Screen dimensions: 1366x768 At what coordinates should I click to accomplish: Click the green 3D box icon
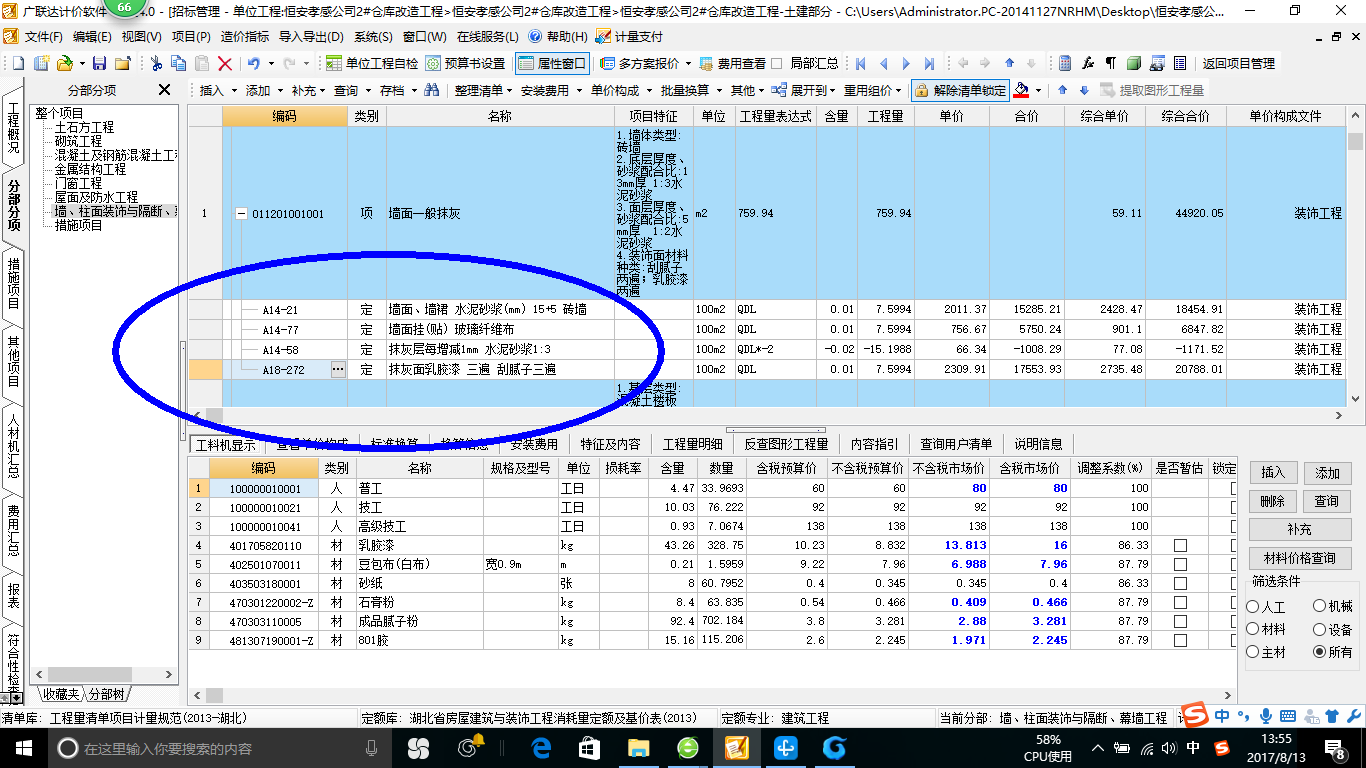pyautogui.click(x=1133, y=63)
